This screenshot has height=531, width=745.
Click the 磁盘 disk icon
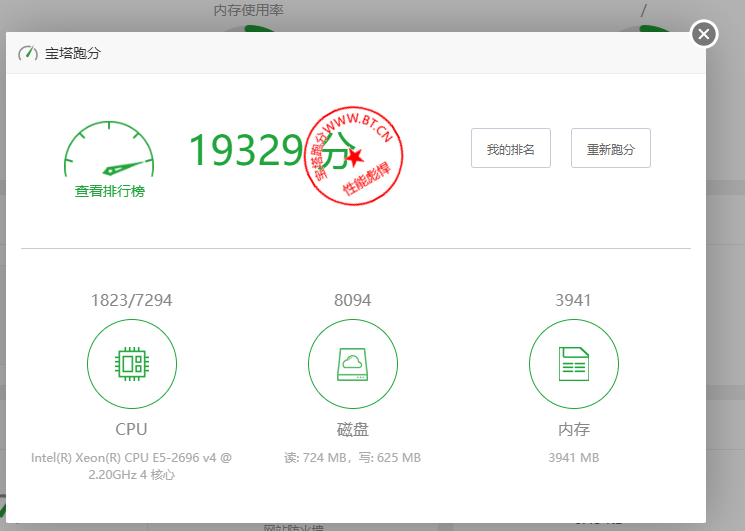tap(353, 364)
